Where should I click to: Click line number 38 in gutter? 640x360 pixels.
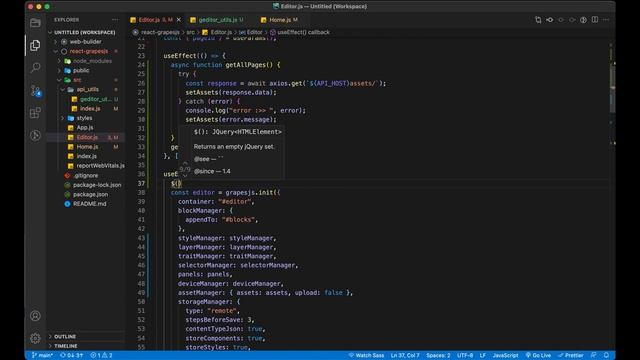[x=141, y=192]
